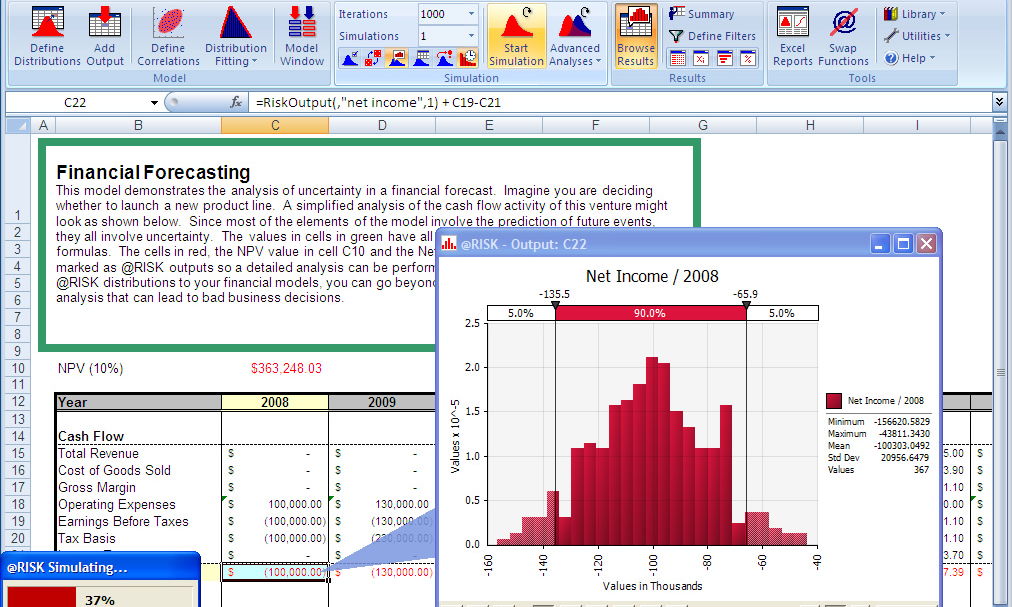Open Name Box dropdown arrow next to C22
This screenshot has width=1012, height=607.
(x=154, y=103)
